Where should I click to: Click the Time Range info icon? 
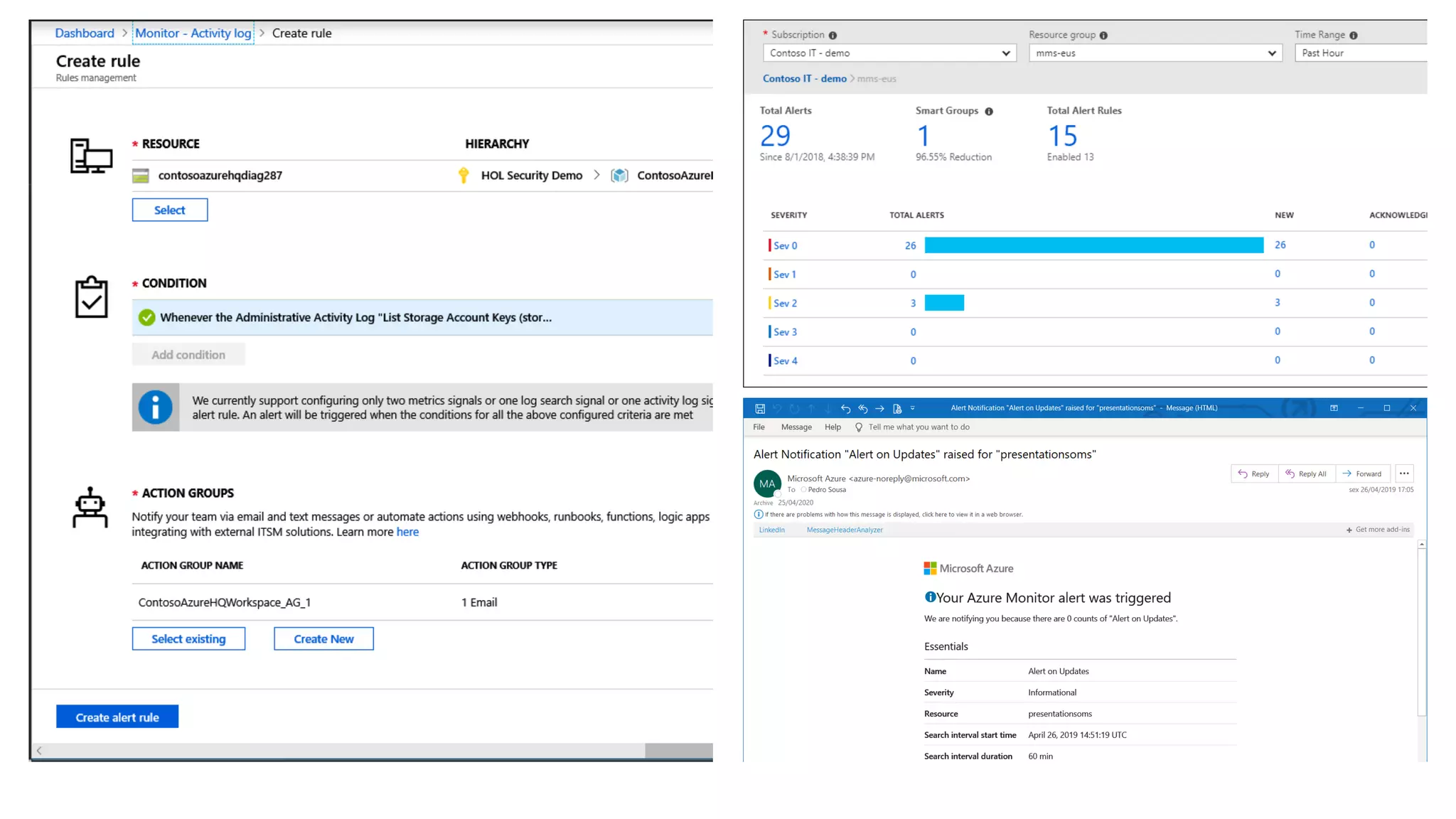click(x=1354, y=36)
